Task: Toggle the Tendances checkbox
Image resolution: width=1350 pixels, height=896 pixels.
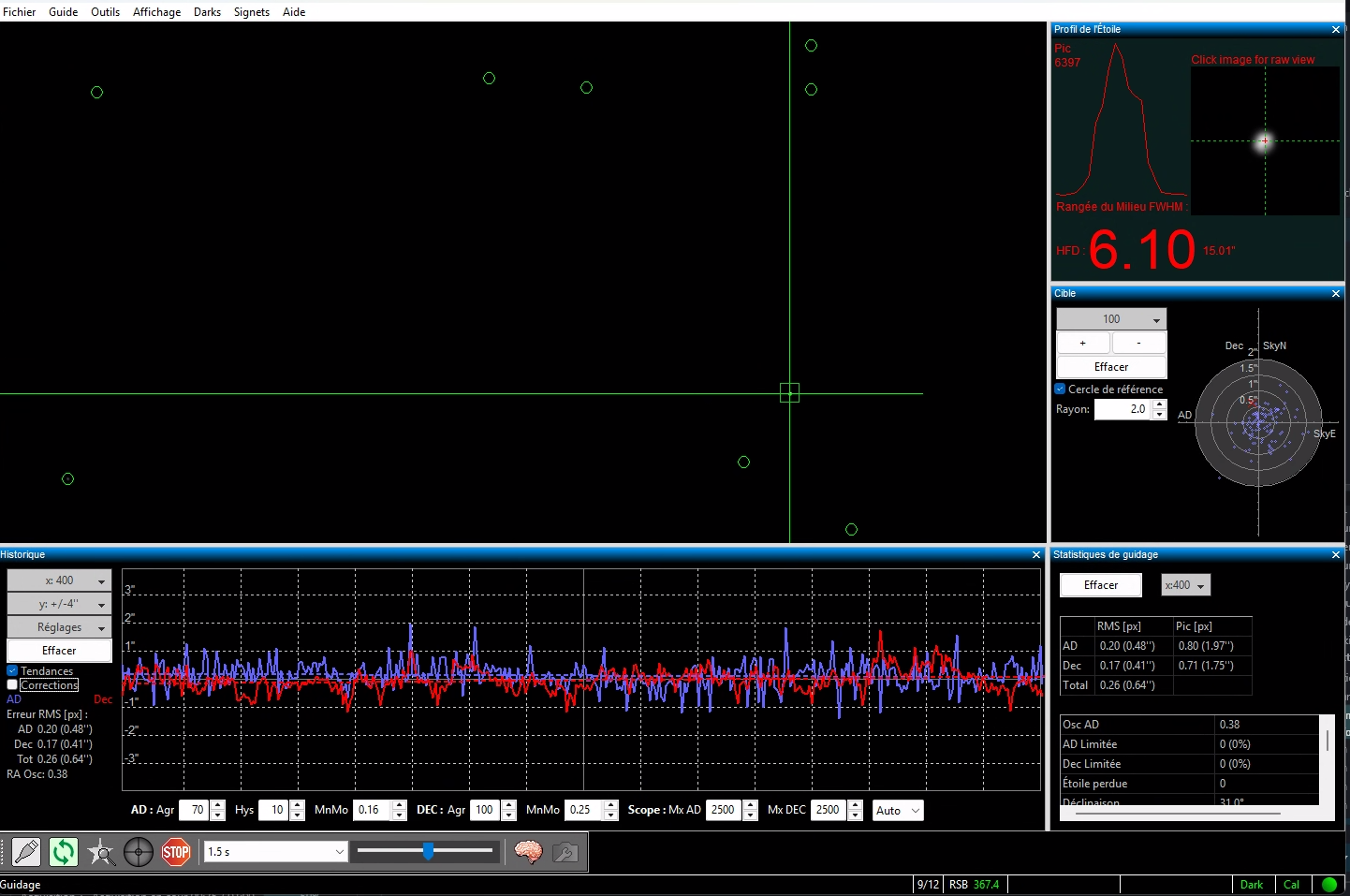Action: click(x=13, y=670)
